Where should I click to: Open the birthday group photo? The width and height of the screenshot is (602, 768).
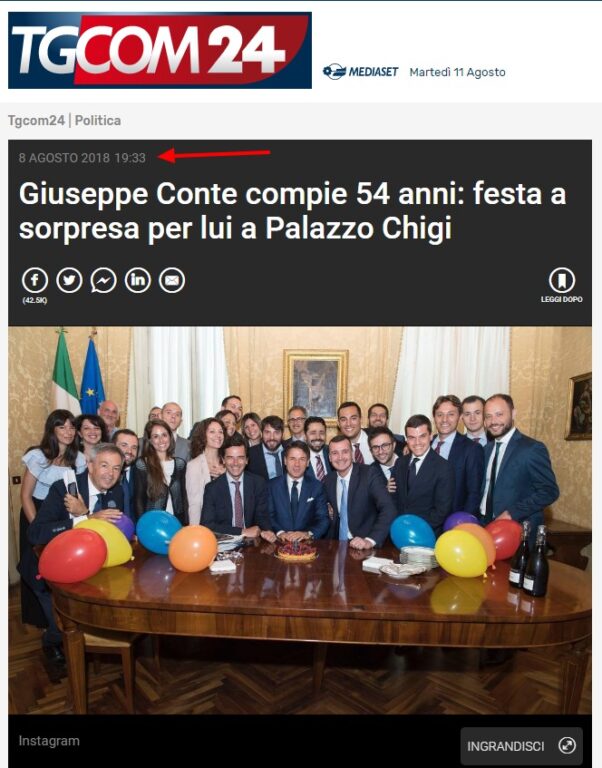[300, 520]
